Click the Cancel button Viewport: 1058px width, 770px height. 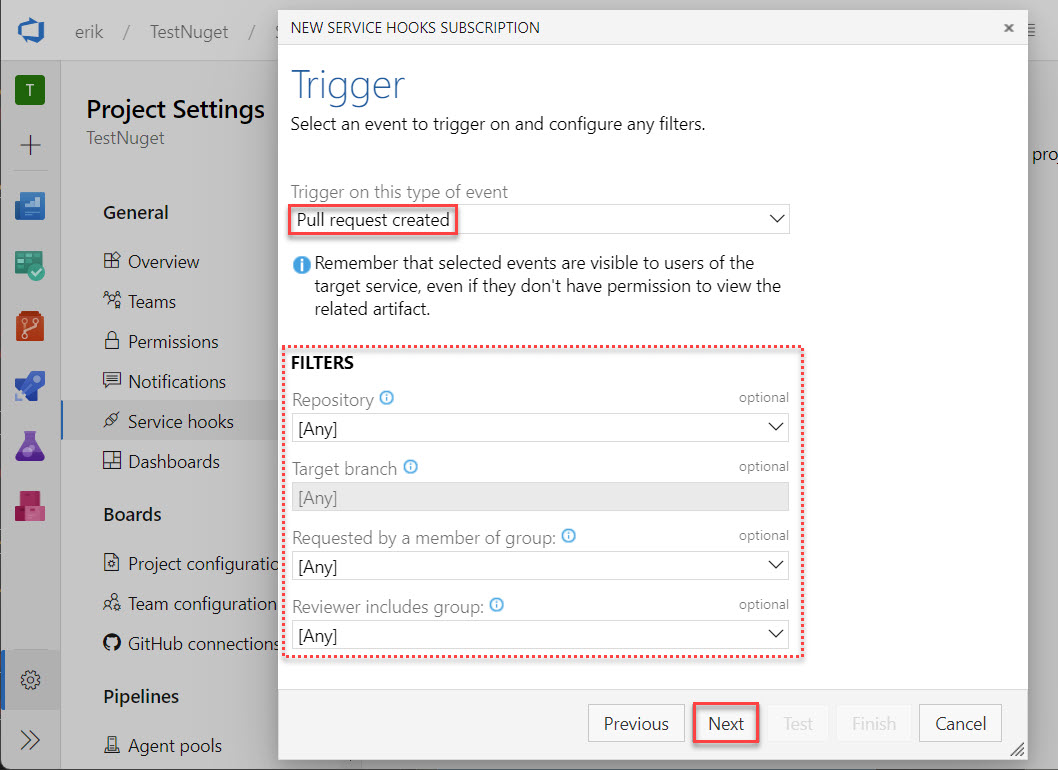click(x=960, y=723)
